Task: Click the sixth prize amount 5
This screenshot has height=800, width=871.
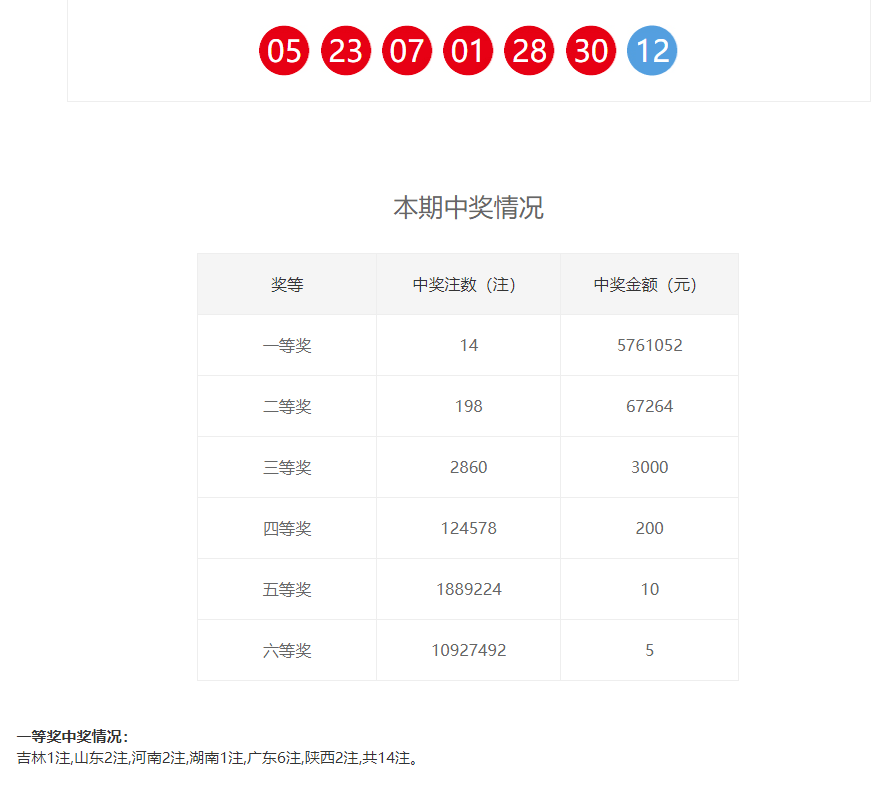Action: pos(649,650)
